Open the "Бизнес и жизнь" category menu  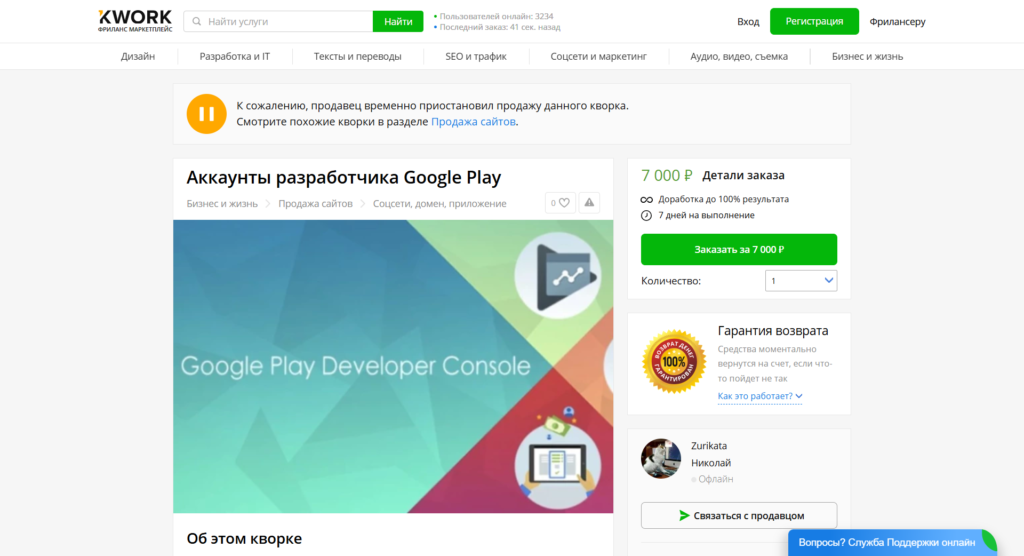tap(867, 56)
